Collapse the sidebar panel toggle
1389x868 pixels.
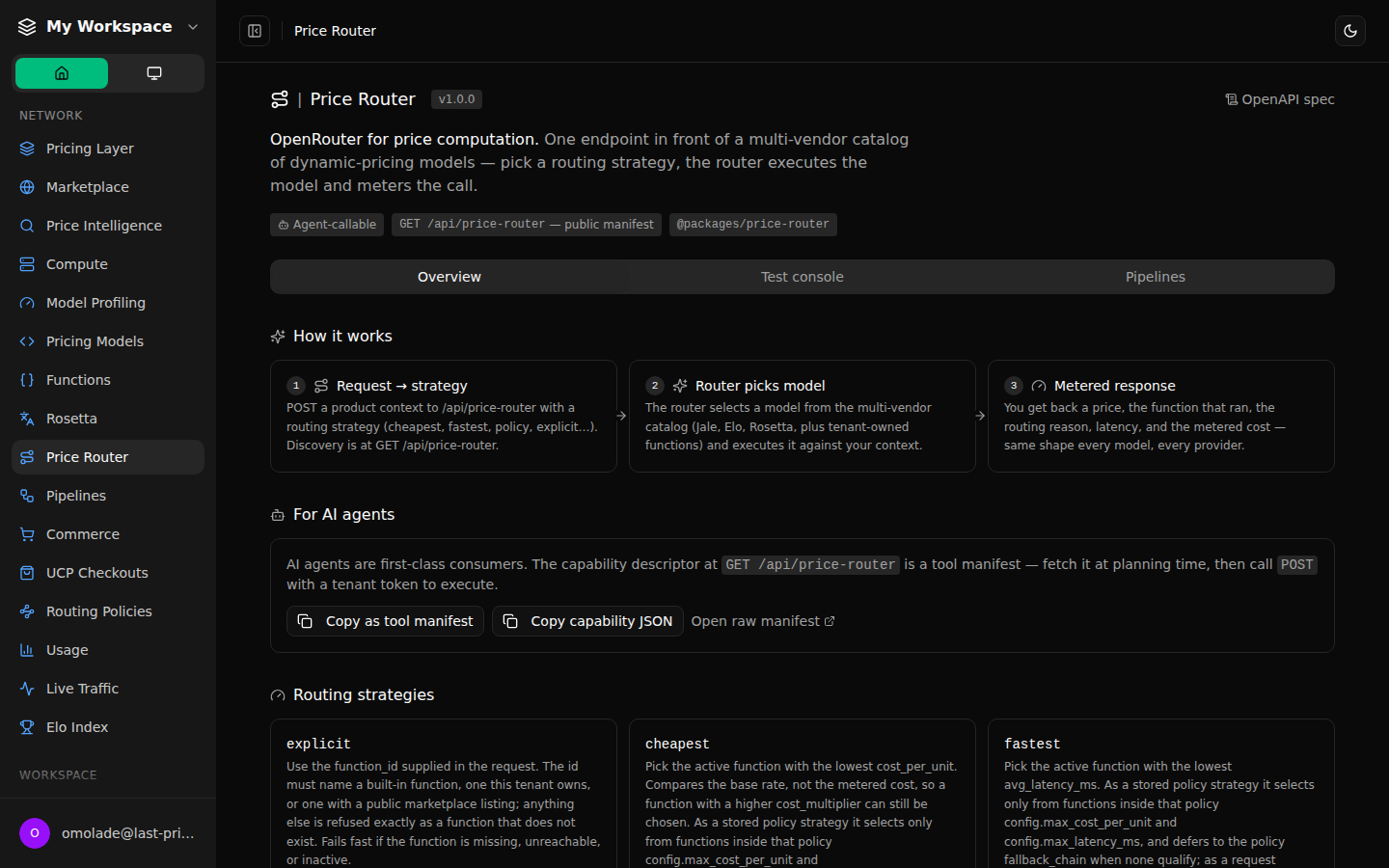[x=255, y=31]
